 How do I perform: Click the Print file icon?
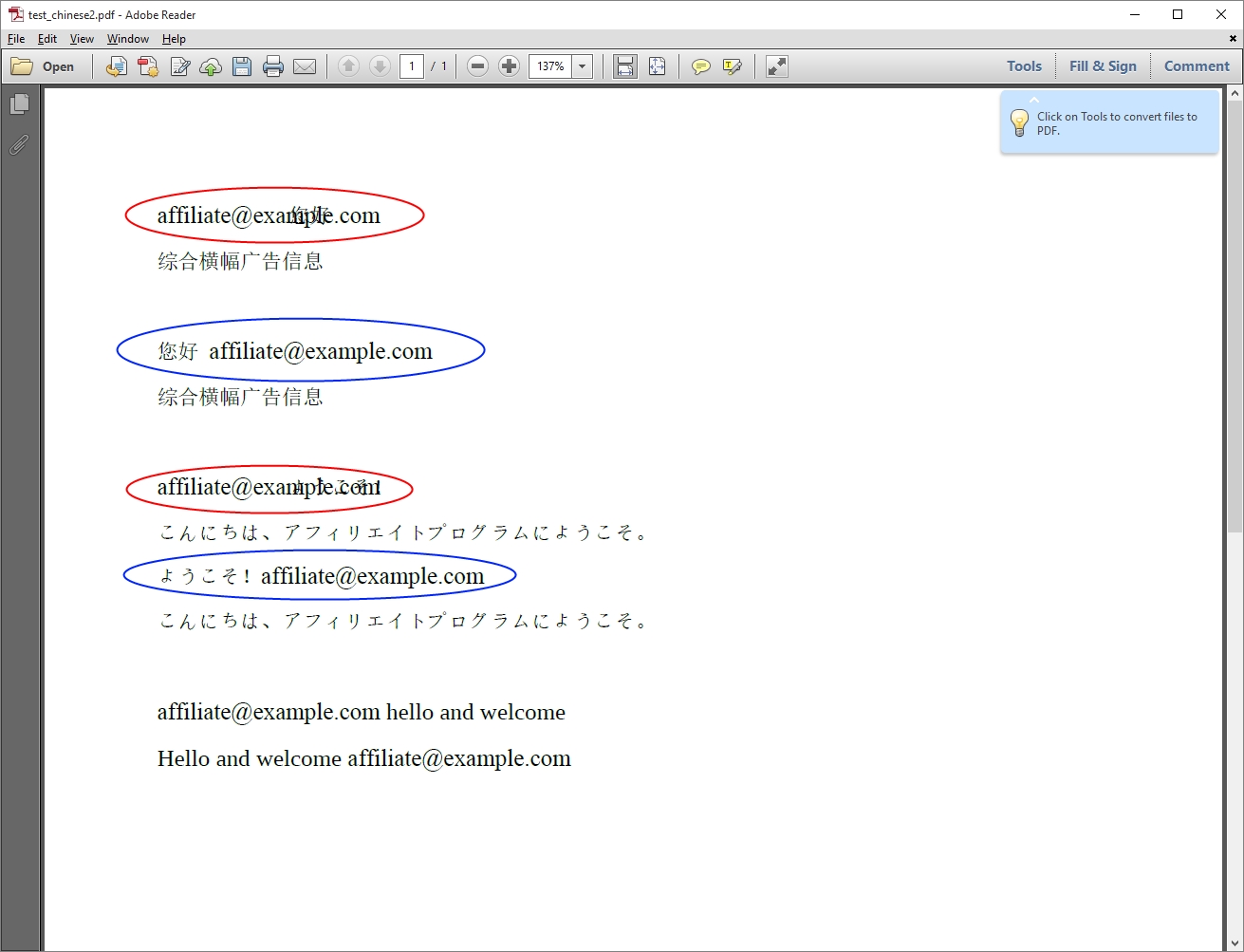point(273,66)
